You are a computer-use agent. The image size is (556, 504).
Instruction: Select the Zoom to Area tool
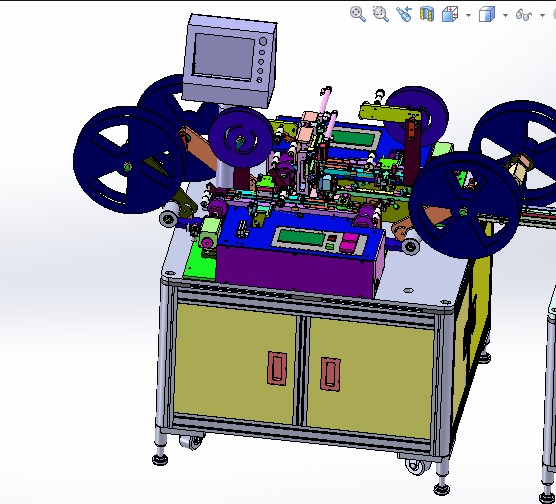click(x=381, y=14)
